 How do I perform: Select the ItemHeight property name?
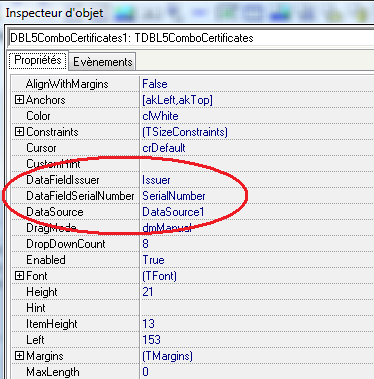point(52,324)
